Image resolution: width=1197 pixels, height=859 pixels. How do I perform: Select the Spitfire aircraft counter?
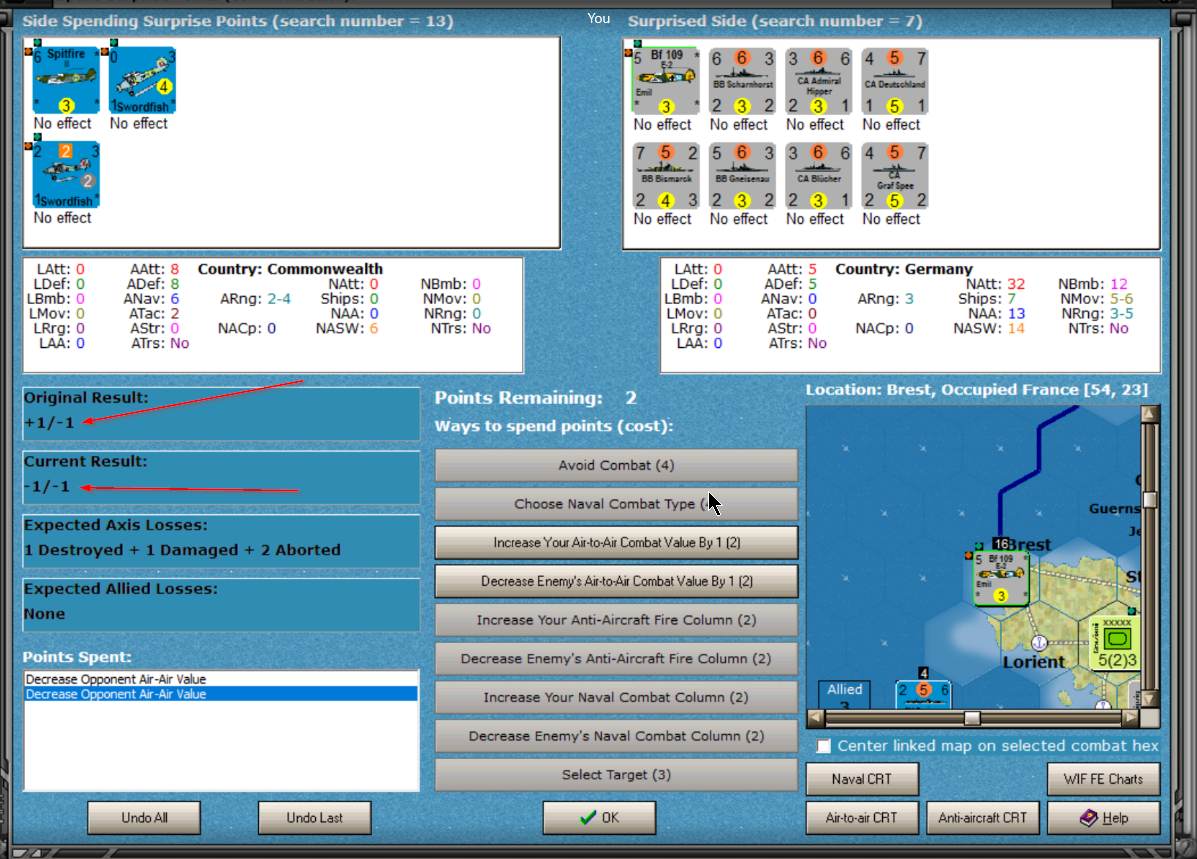66,80
